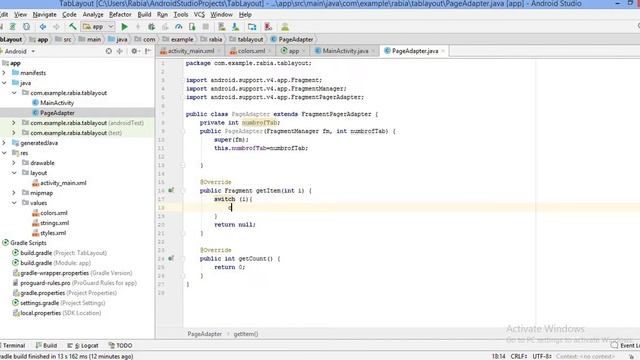Click the Redo arrow in toolbar
Image resolution: width=640 pixels, height=360 pixels.
56,27
